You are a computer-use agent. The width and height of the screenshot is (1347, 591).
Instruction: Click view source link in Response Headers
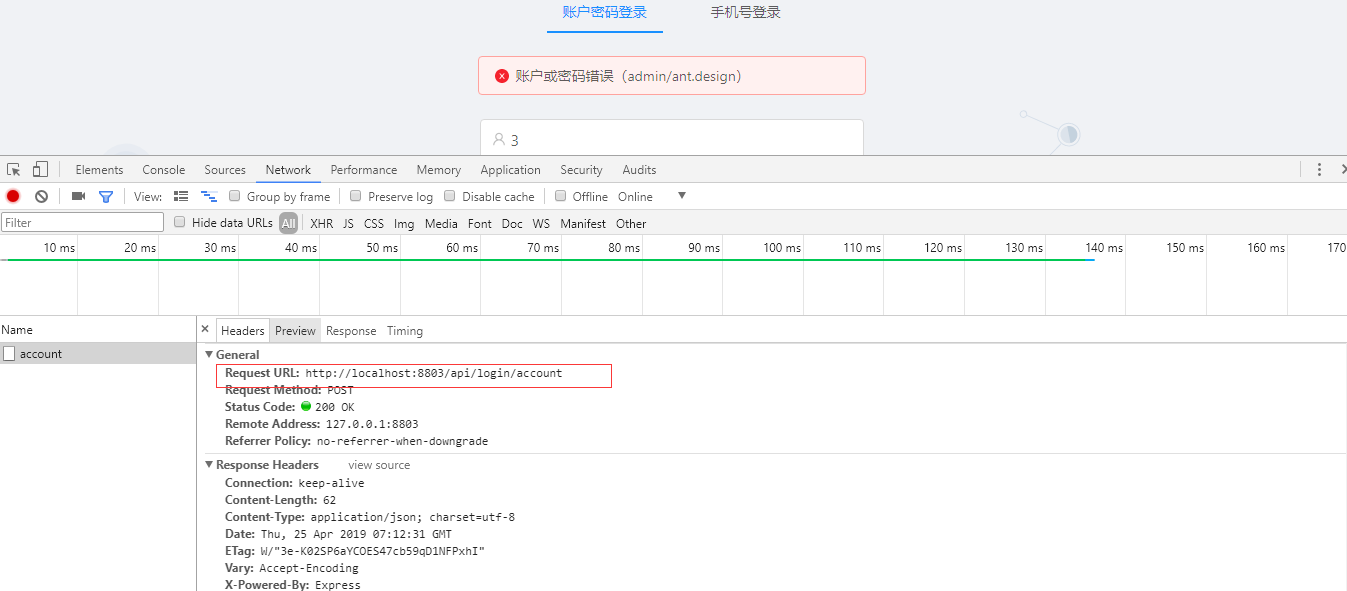(x=379, y=465)
